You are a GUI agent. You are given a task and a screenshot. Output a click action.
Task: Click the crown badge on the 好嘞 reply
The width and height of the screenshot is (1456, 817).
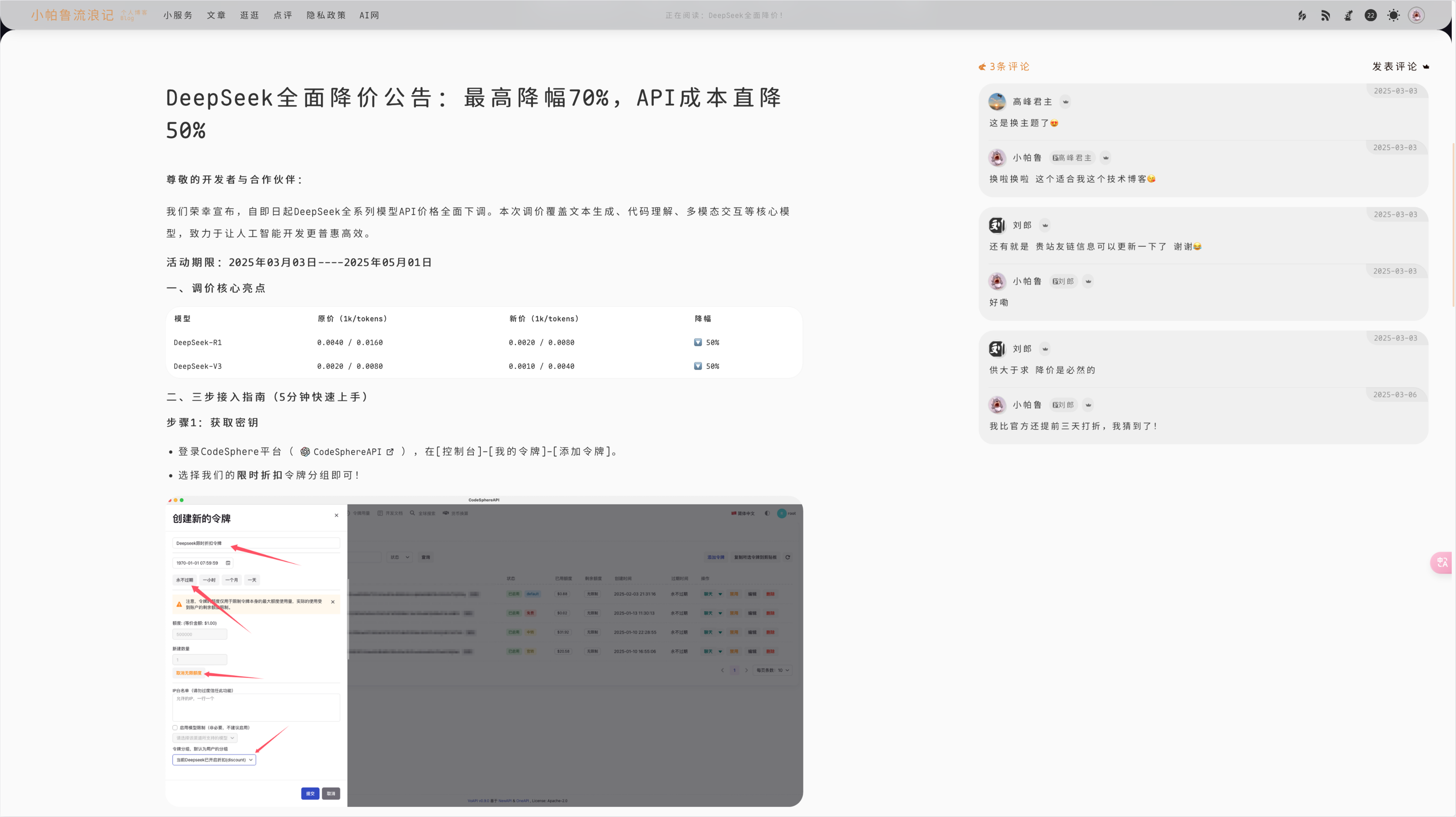1088,281
